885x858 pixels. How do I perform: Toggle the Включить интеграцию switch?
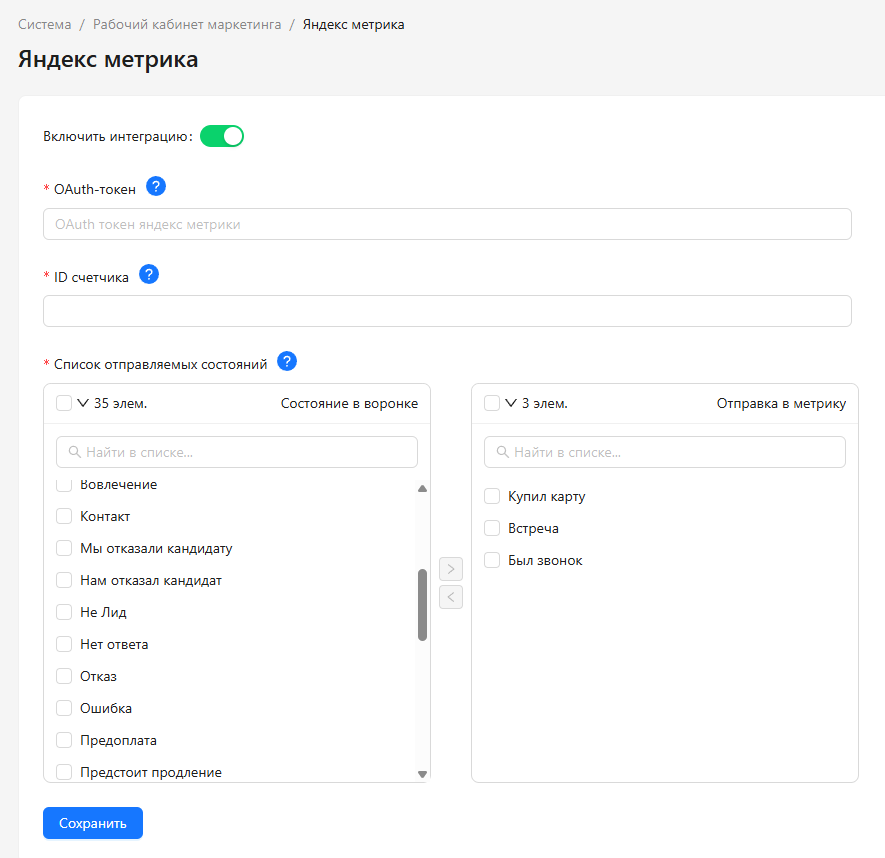tap(222, 136)
